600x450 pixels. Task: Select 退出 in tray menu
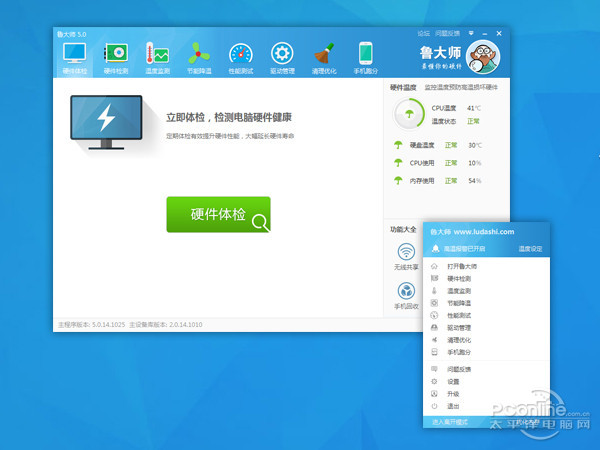(453, 406)
